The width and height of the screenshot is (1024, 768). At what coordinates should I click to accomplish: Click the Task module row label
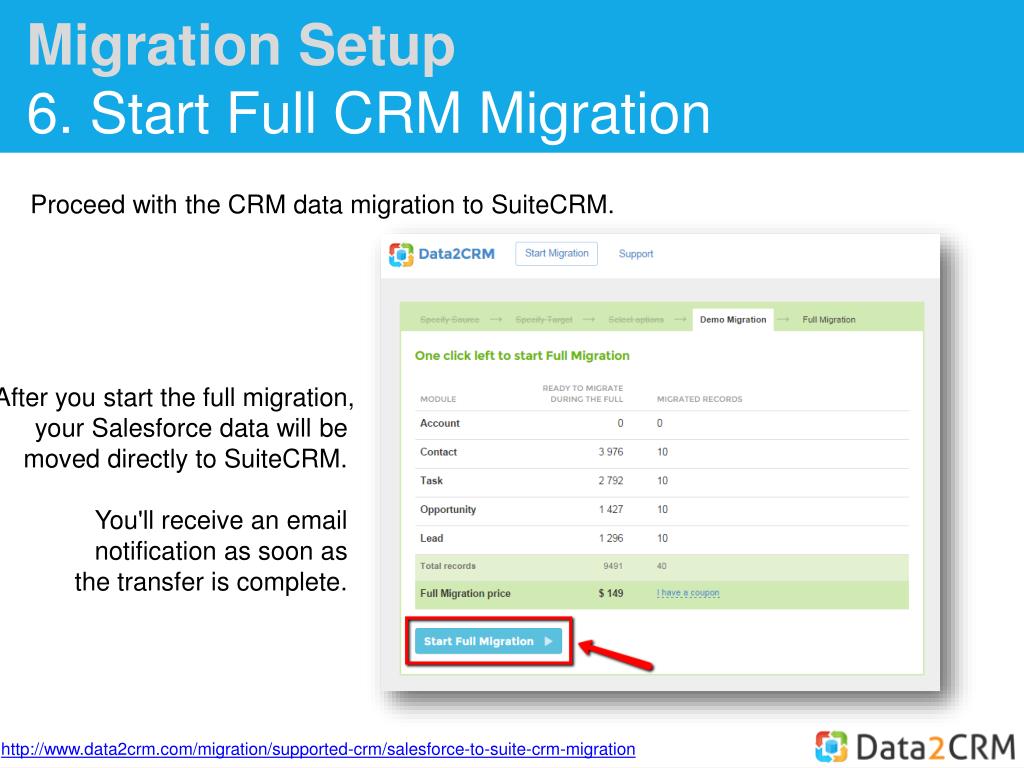[x=431, y=481]
